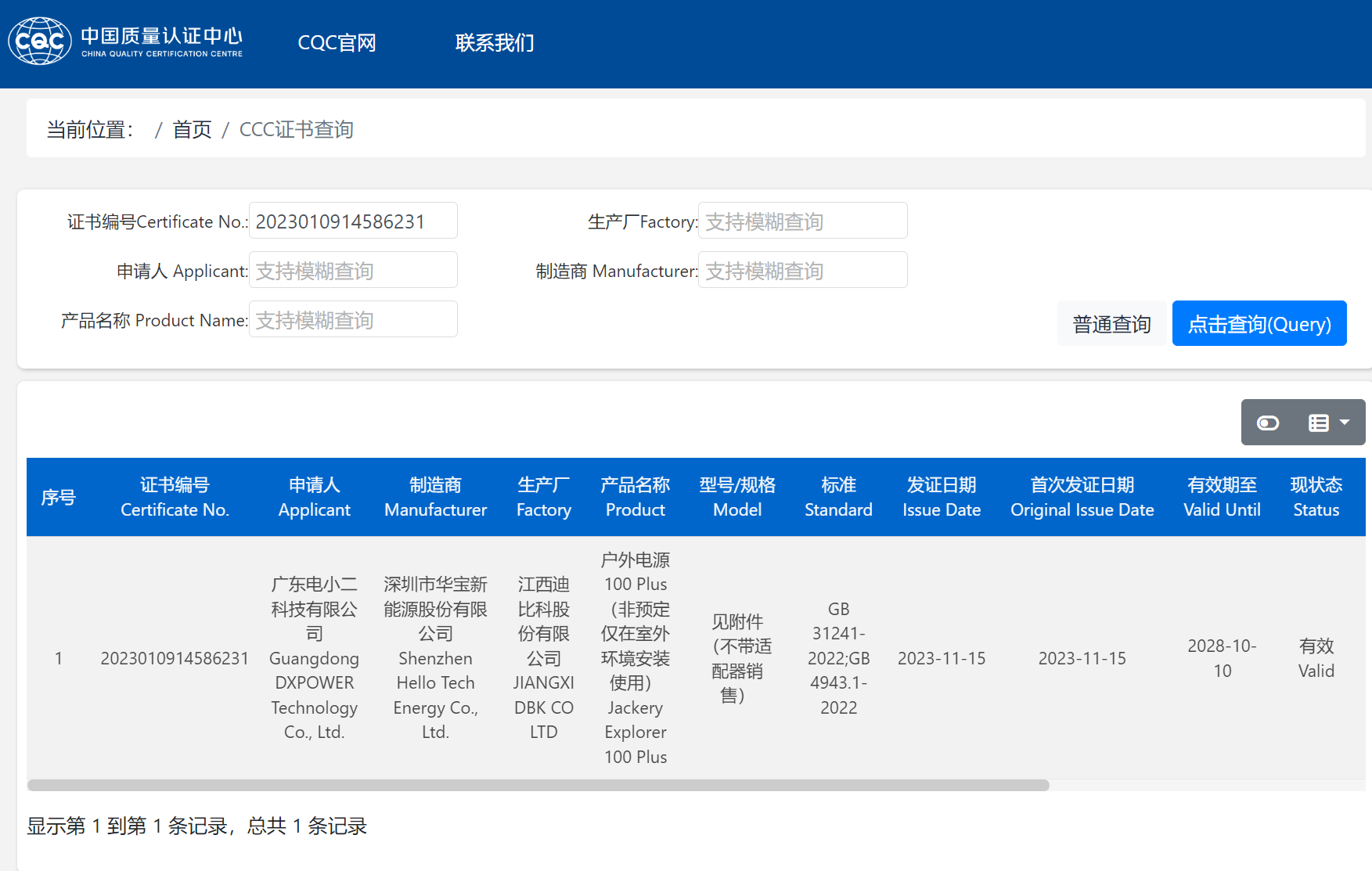Select certificate number 2023010914586231 table cell
1372x871 pixels.
click(175, 658)
